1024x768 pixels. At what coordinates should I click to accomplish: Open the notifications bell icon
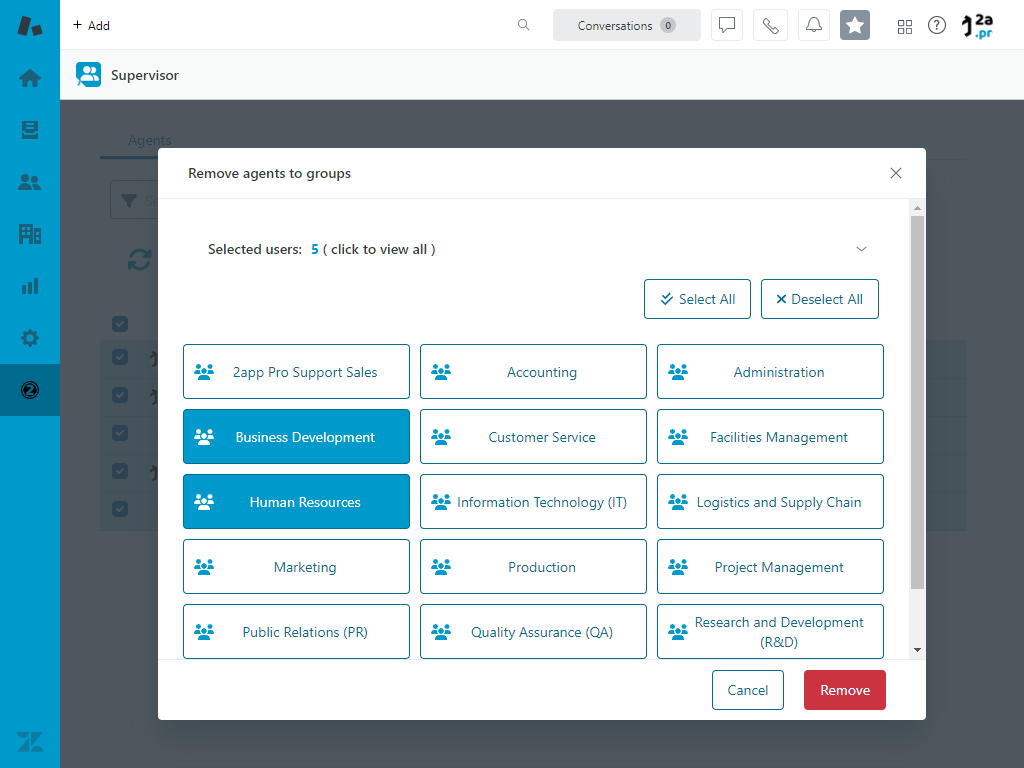tap(814, 26)
